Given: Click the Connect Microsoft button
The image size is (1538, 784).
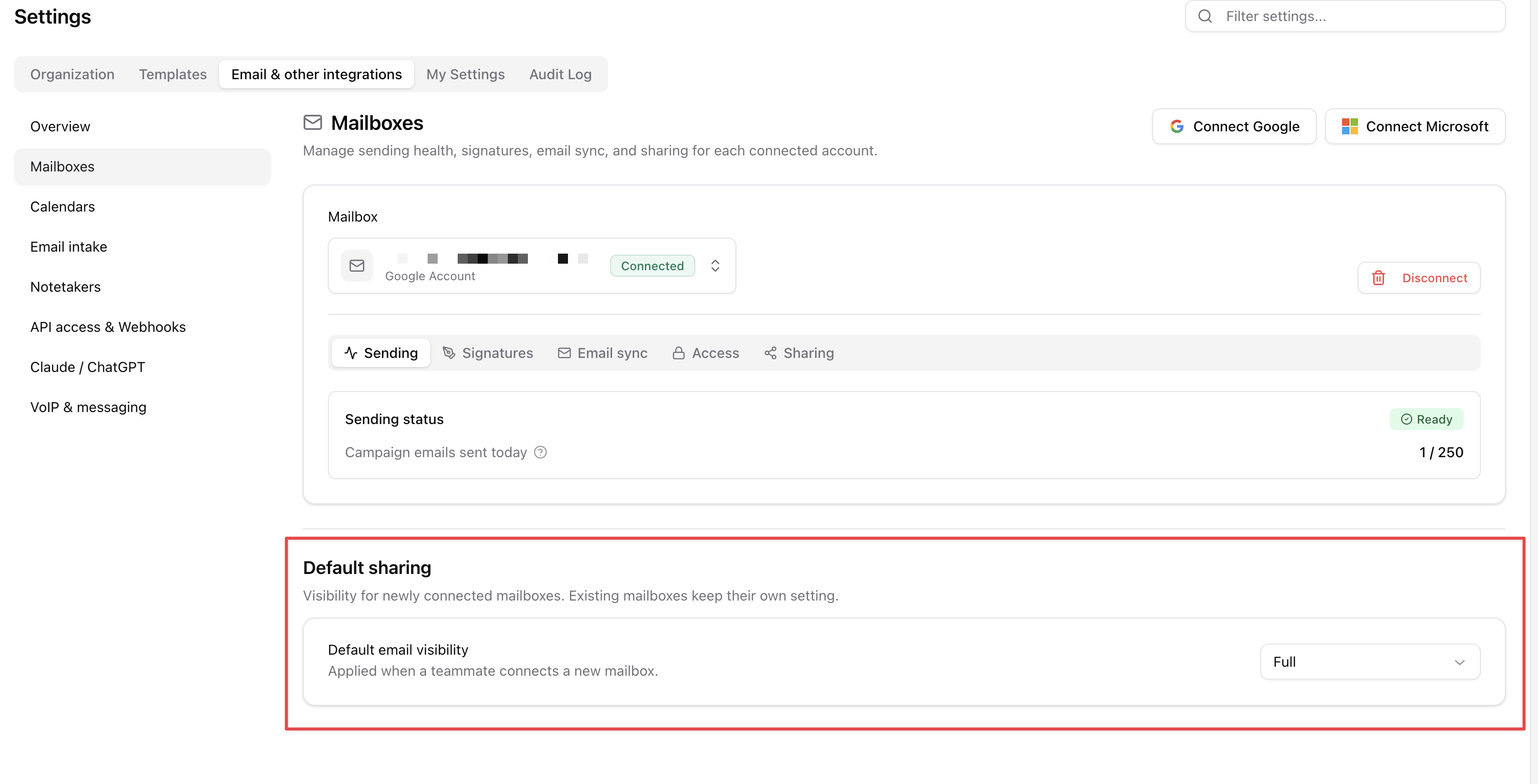Looking at the screenshot, I should click(x=1414, y=127).
